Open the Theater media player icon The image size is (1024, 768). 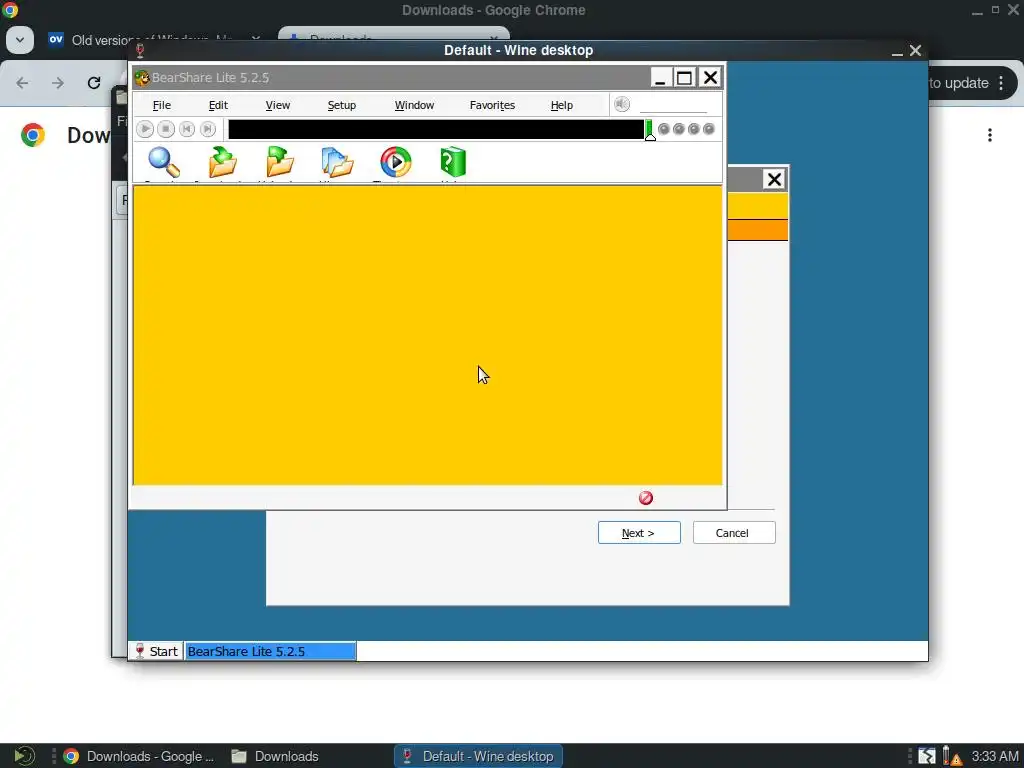tap(396, 162)
